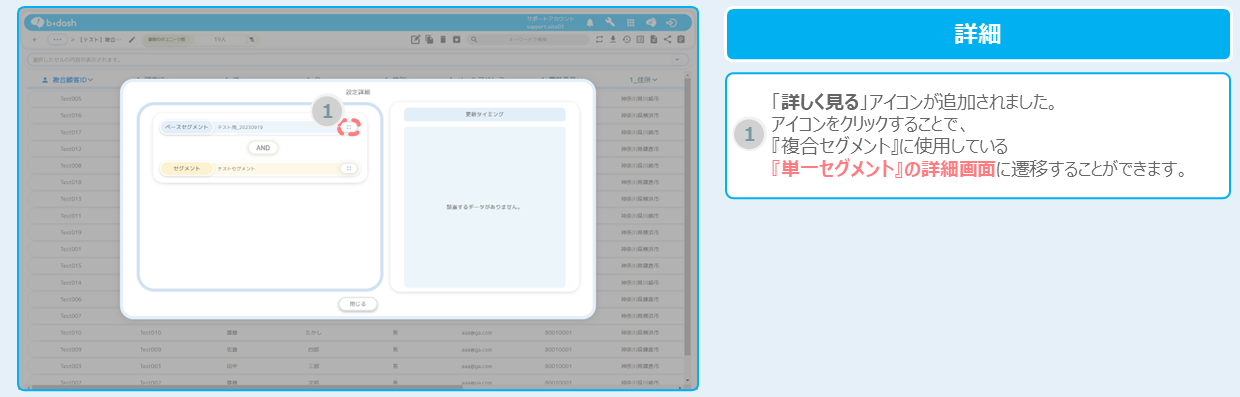Click the filter icon next to 19人
Image resolution: width=1240 pixels, height=397 pixels.
(x=251, y=39)
